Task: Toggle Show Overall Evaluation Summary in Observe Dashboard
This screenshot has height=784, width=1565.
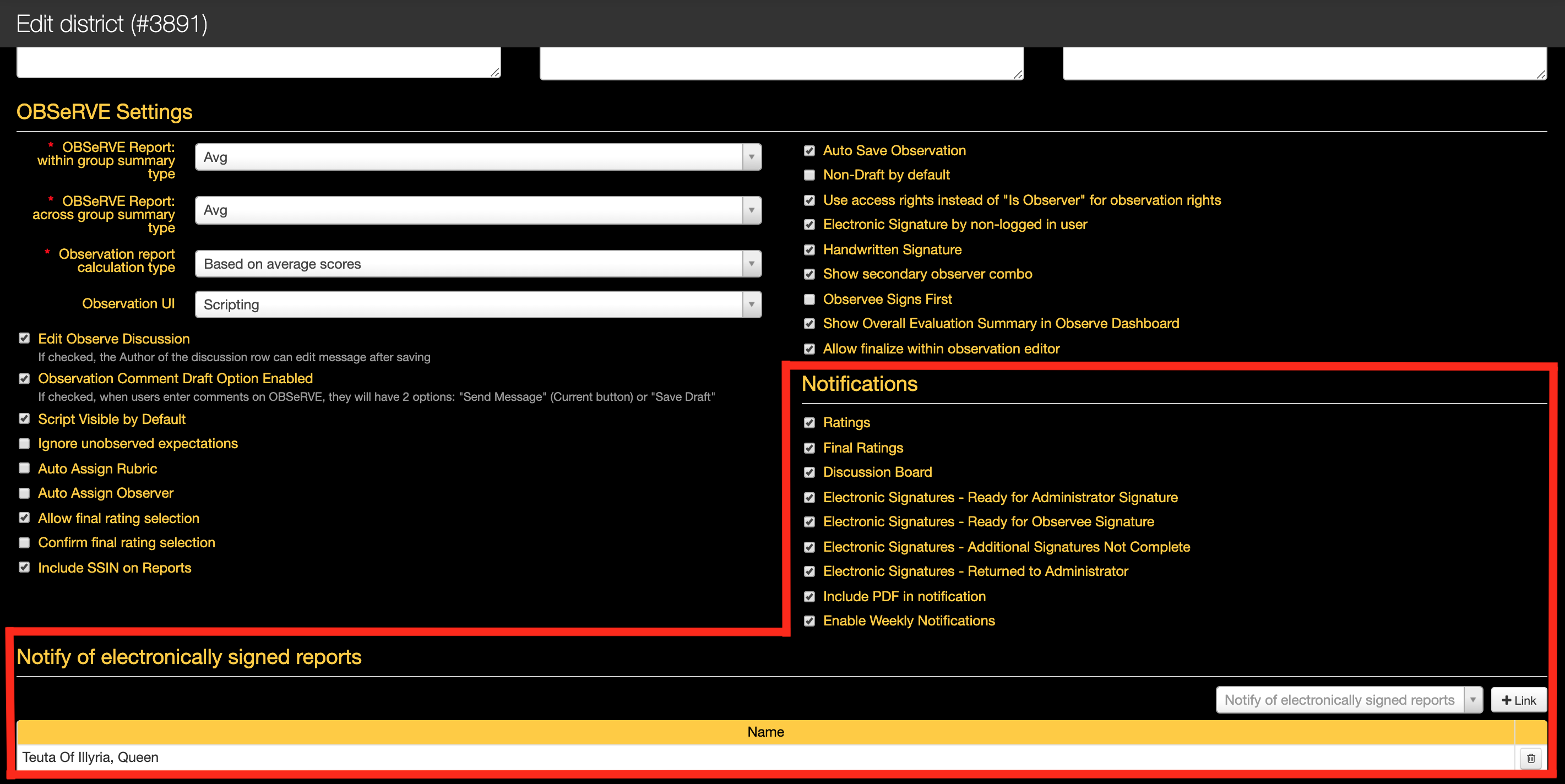Action: coord(809,324)
